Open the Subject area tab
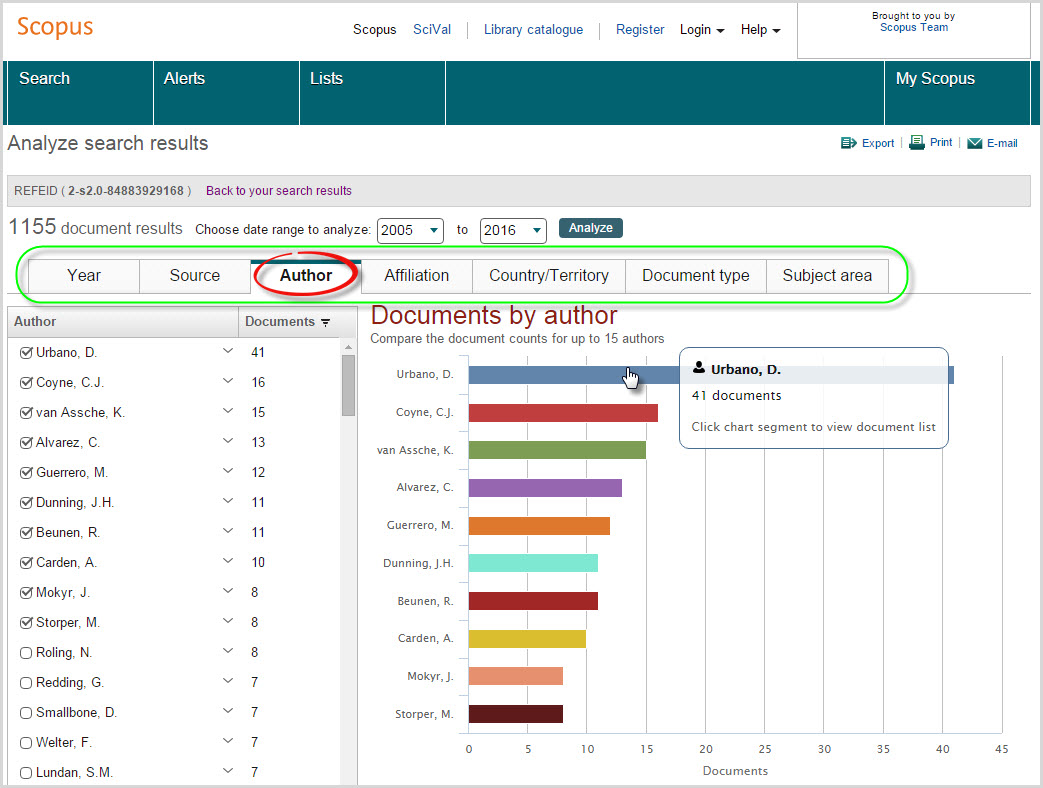1043x788 pixels. tap(827, 276)
